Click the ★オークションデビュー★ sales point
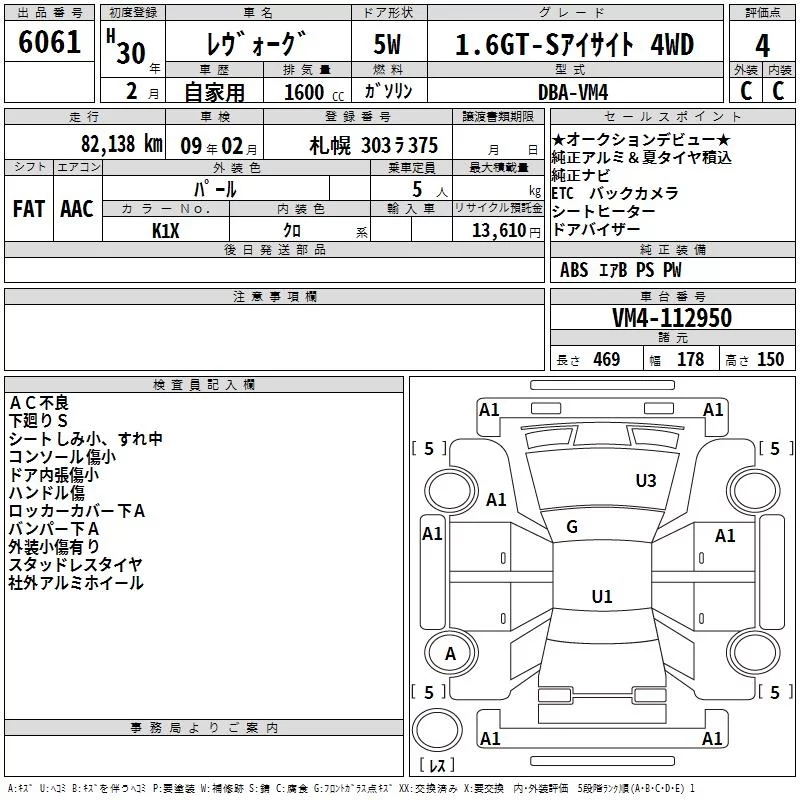The width and height of the screenshot is (800, 800). [641, 139]
